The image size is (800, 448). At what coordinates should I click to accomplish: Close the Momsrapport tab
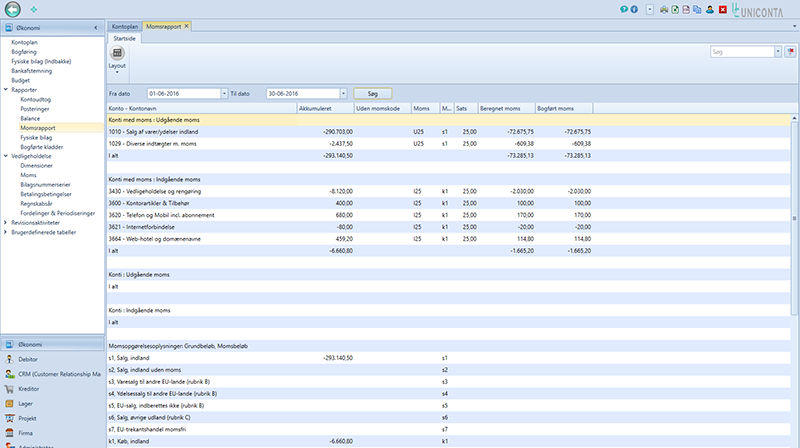click(x=186, y=26)
